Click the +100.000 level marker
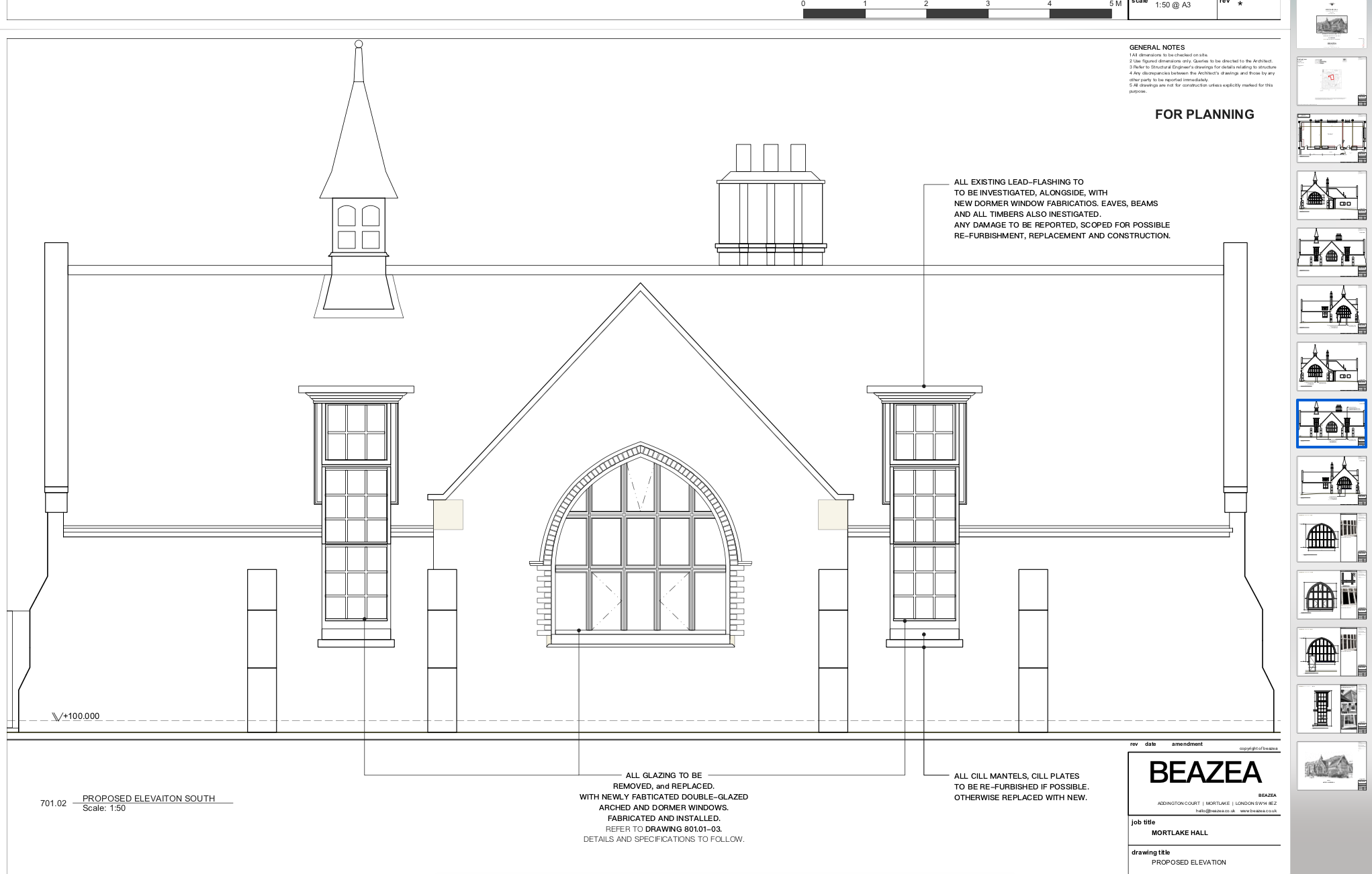 (x=81, y=716)
